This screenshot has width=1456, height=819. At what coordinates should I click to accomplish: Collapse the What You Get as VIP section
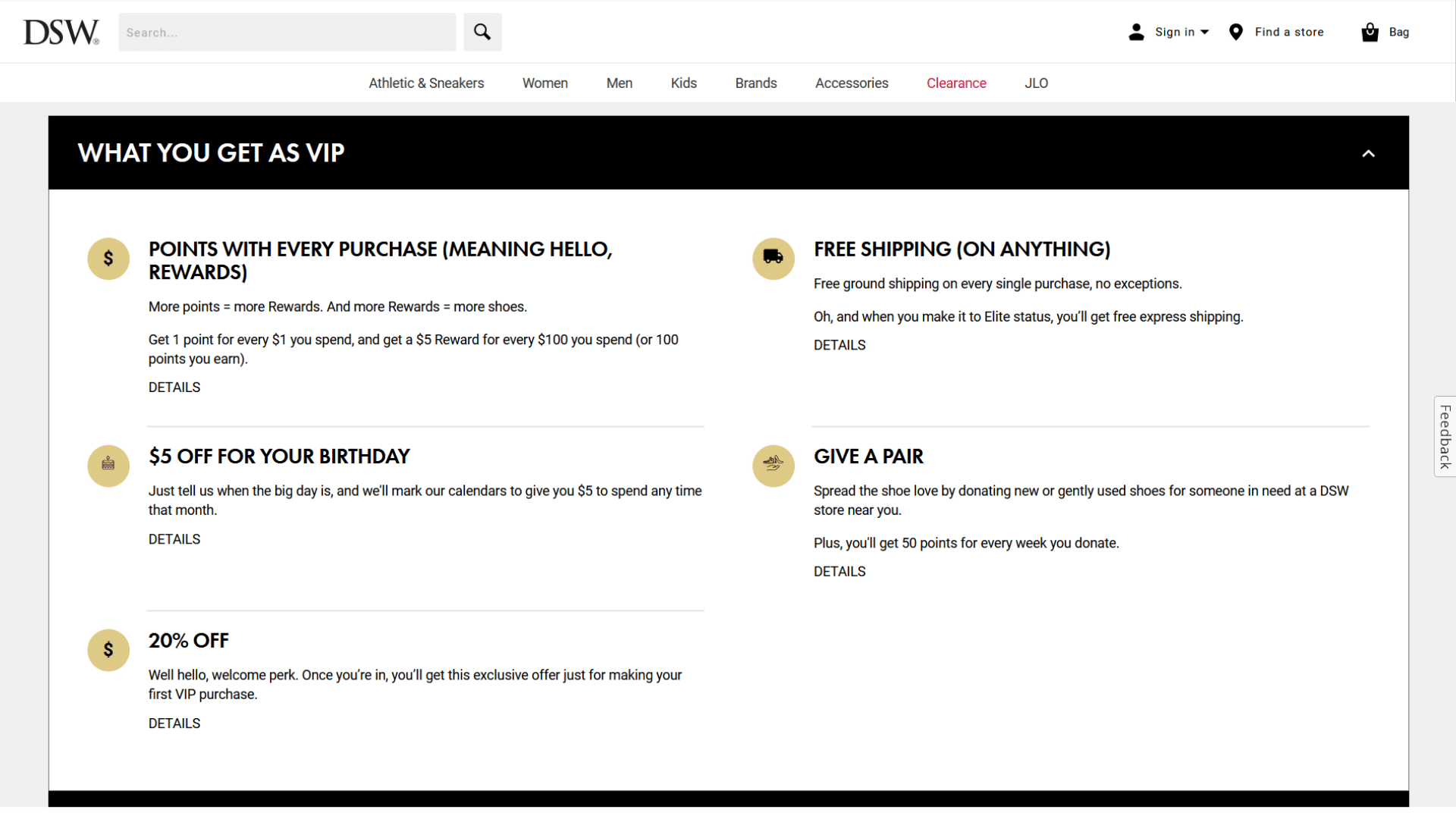pos(1368,154)
